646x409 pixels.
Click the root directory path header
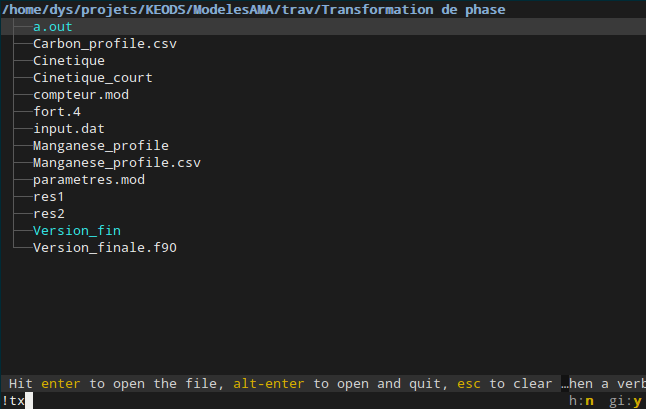pos(253,9)
